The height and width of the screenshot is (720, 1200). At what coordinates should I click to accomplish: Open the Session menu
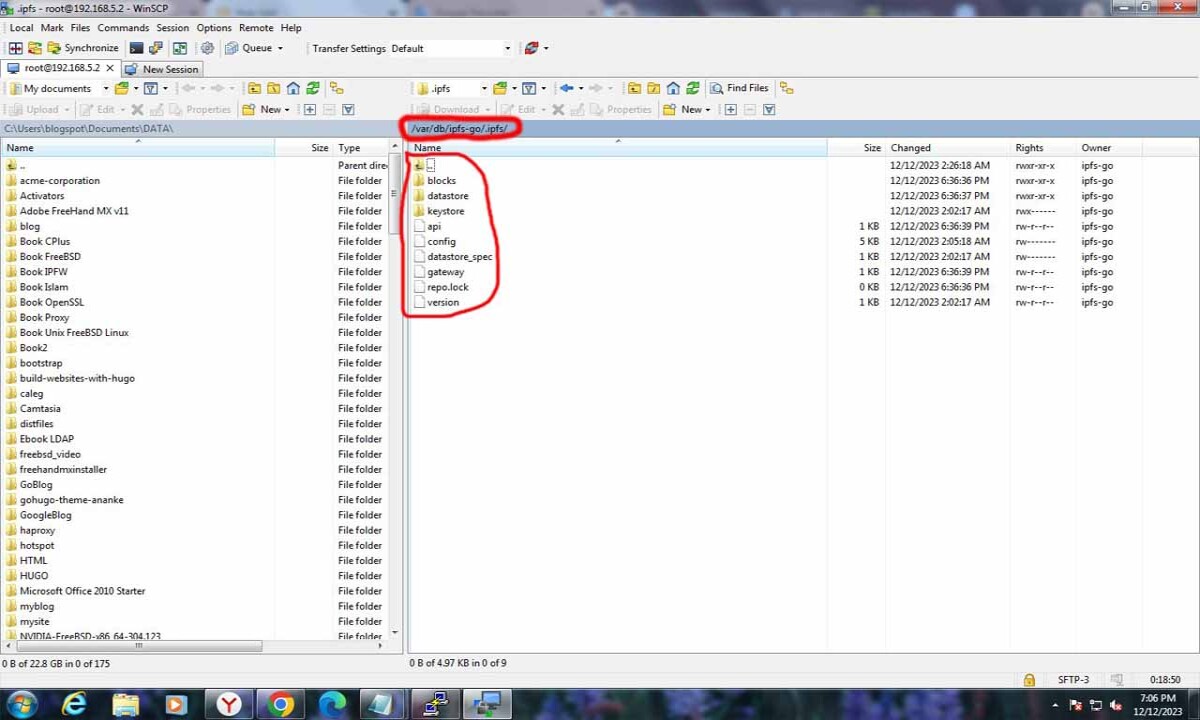[x=172, y=28]
